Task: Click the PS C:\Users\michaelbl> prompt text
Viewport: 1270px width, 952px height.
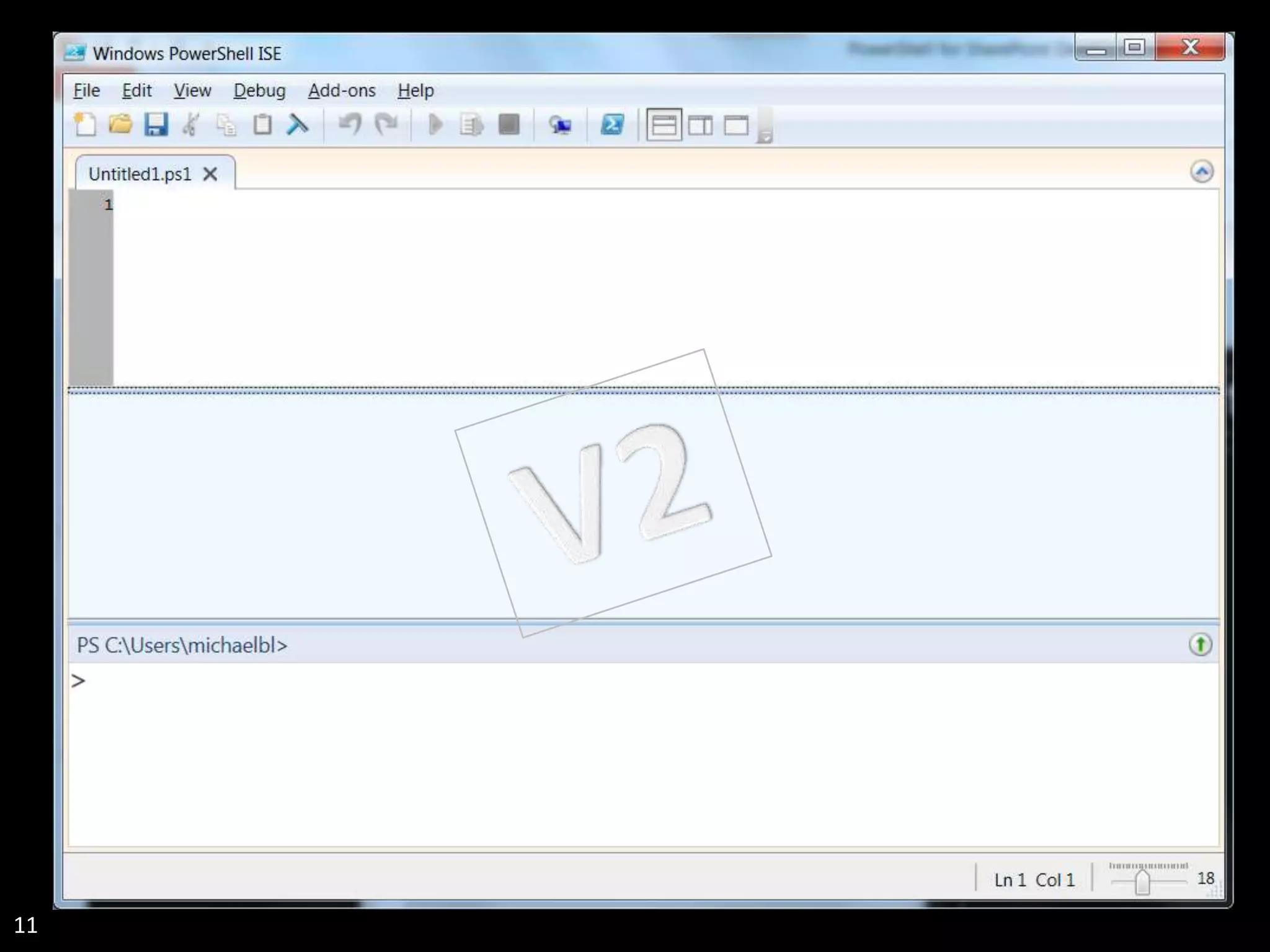Action: tap(182, 645)
